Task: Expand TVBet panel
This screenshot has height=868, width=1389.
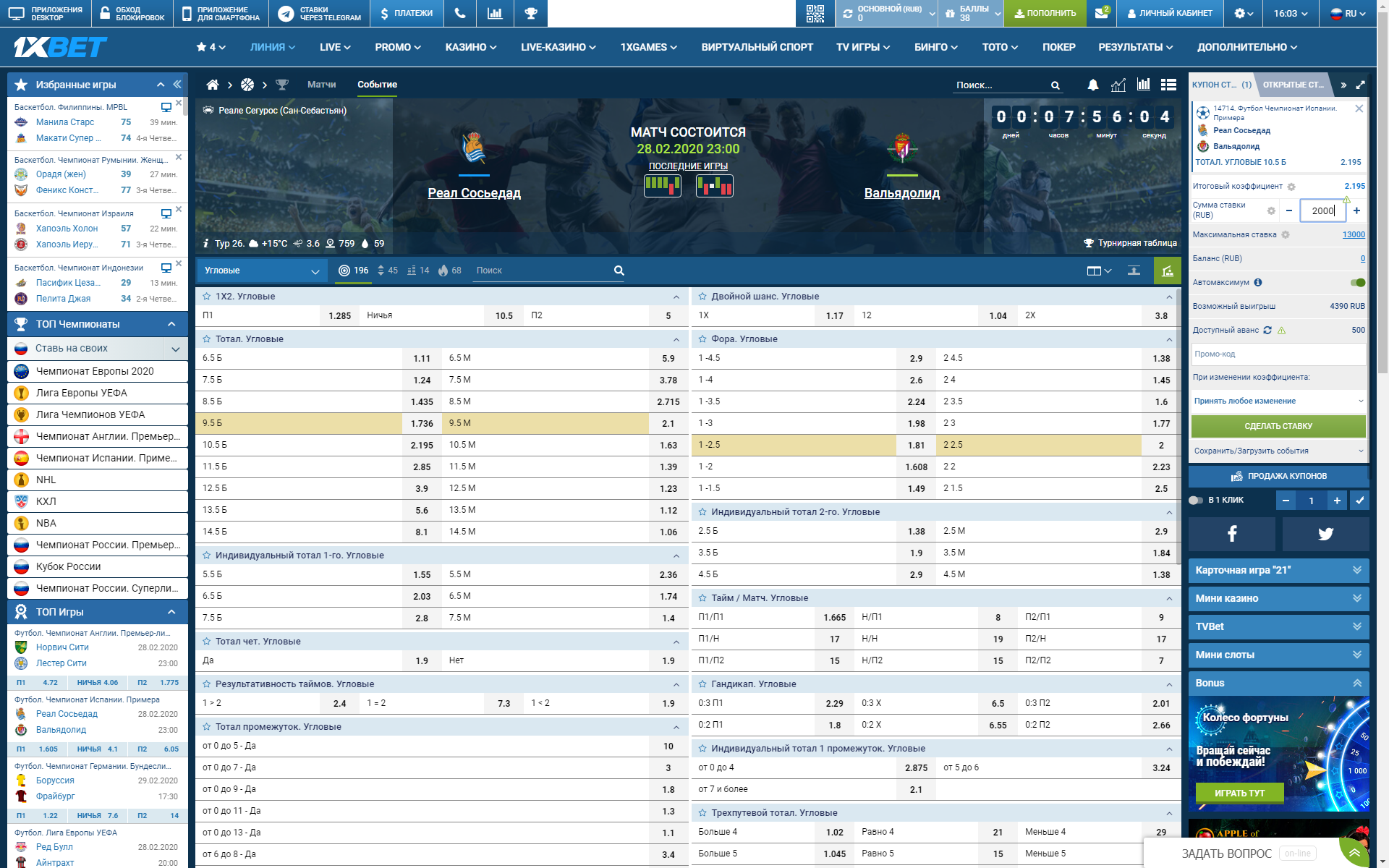Action: (x=1278, y=626)
